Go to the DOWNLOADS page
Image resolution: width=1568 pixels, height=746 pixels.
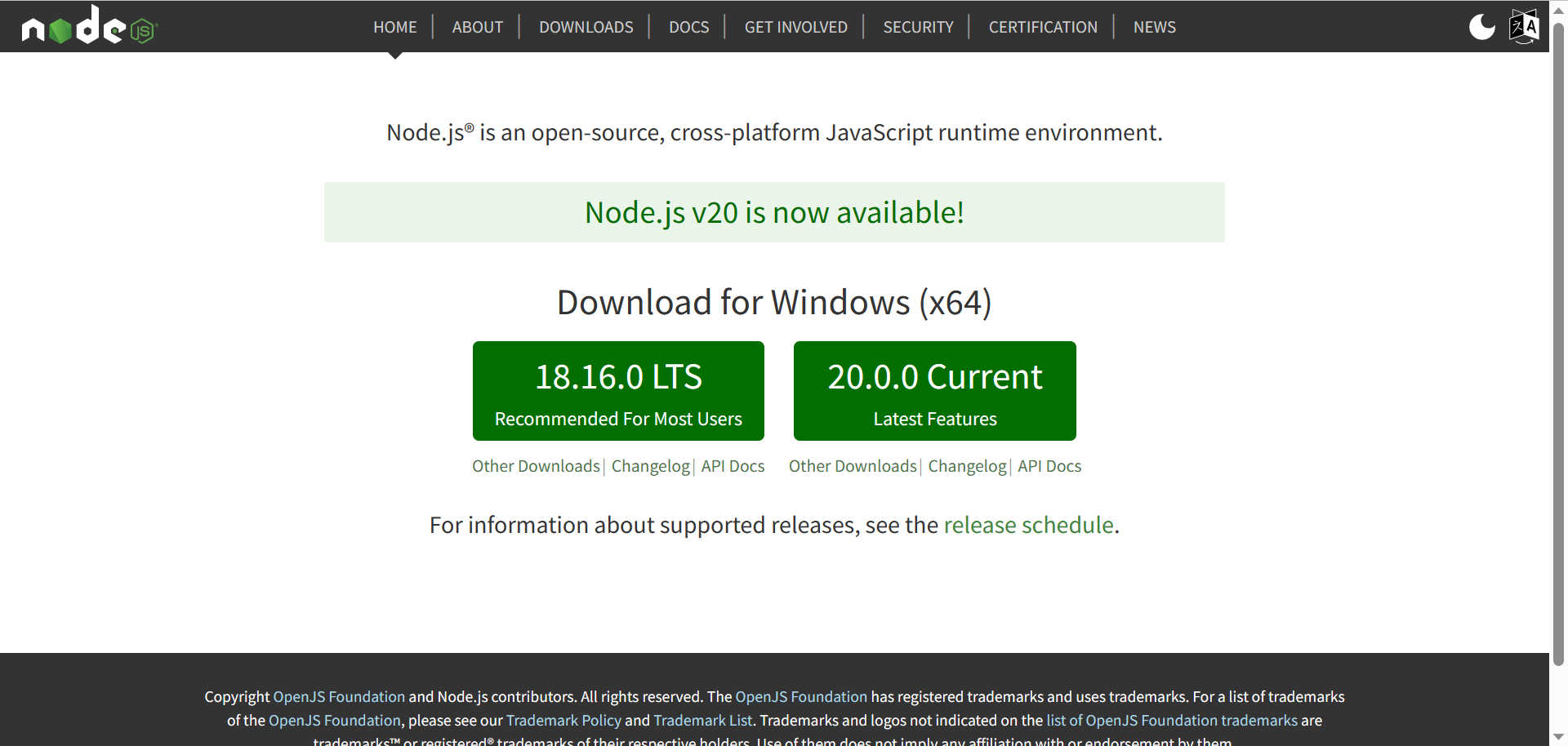pyautogui.click(x=586, y=27)
